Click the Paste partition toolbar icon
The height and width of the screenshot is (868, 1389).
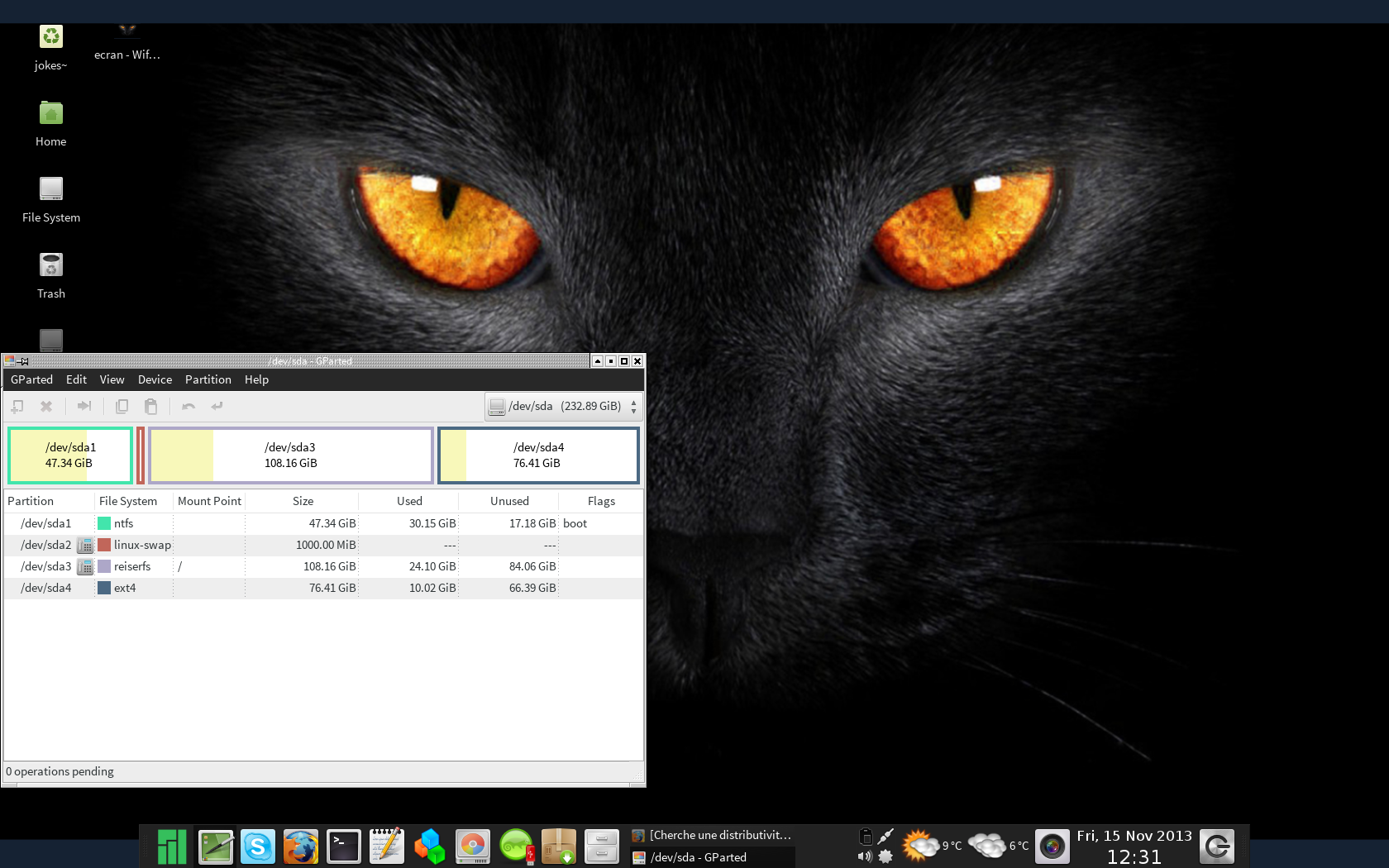click(x=150, y=406)
